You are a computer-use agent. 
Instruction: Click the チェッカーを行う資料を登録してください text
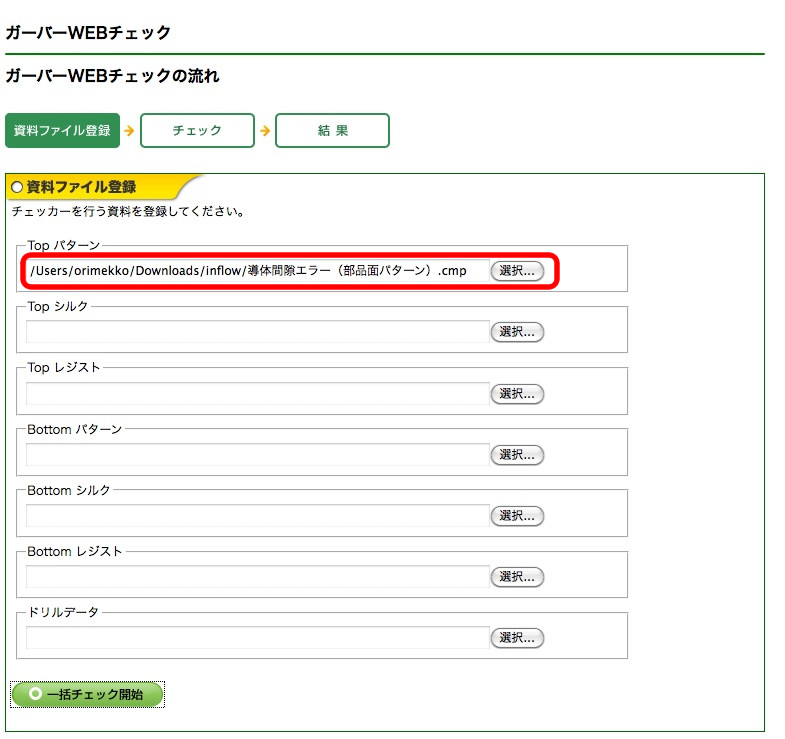click(x=128, y=212)
